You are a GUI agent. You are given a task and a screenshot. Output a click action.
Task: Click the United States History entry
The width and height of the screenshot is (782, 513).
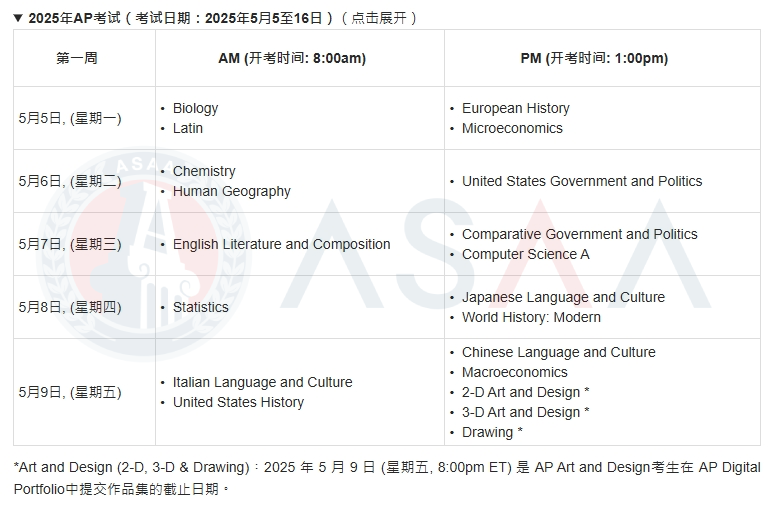coord(238,402)
